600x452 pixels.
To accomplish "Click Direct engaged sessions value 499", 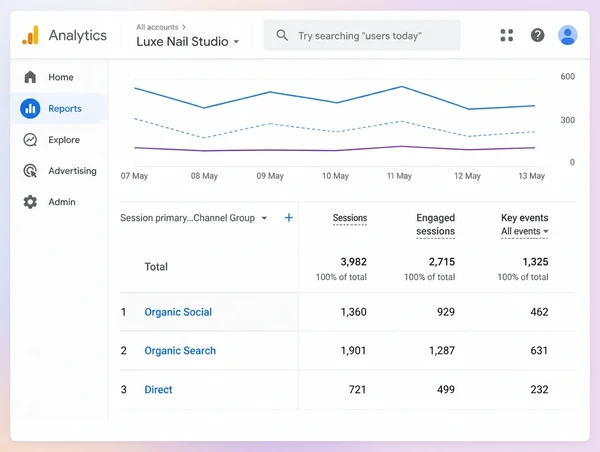I will 446,390.
